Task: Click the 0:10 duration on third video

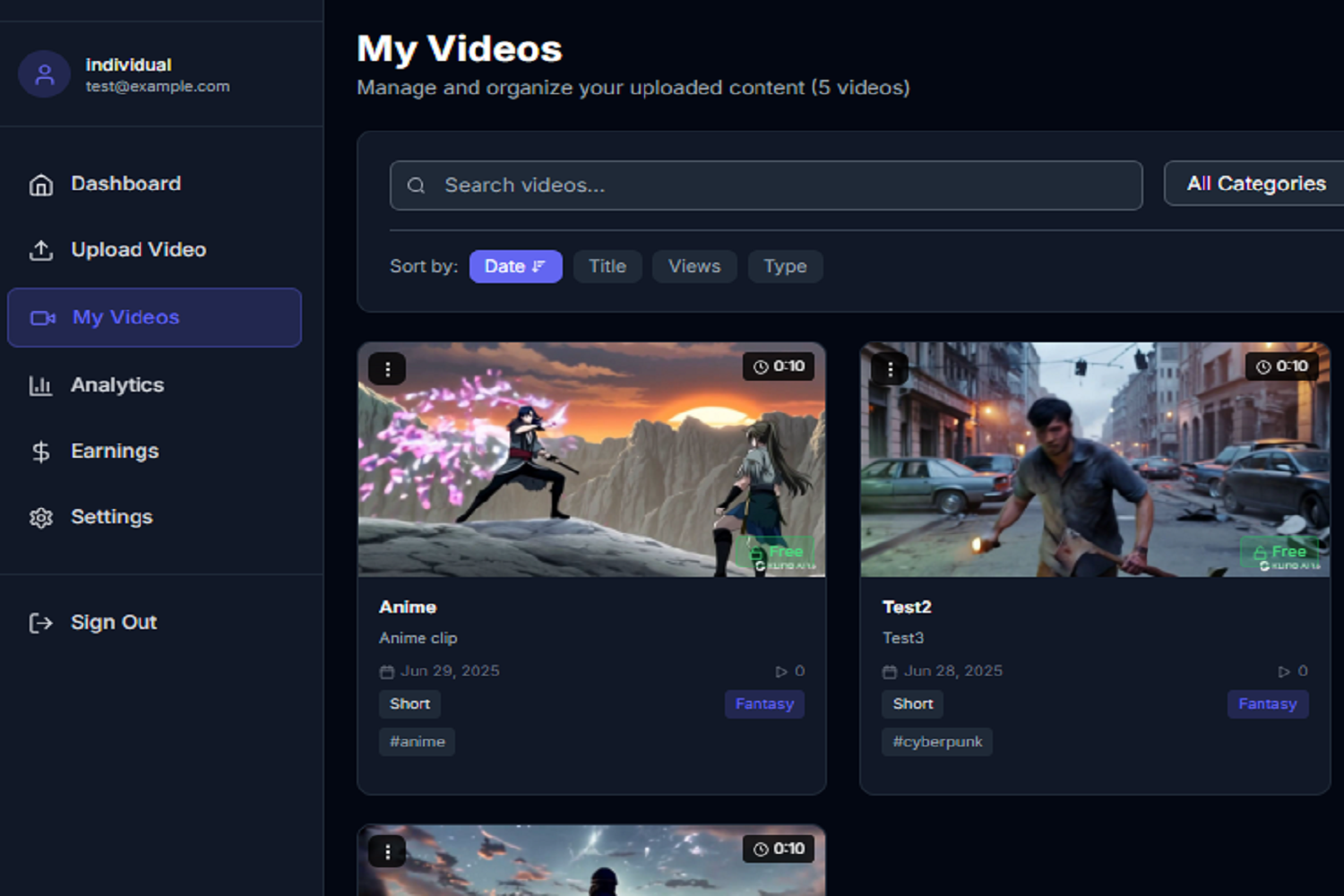Action: click(x=779, y=849)
